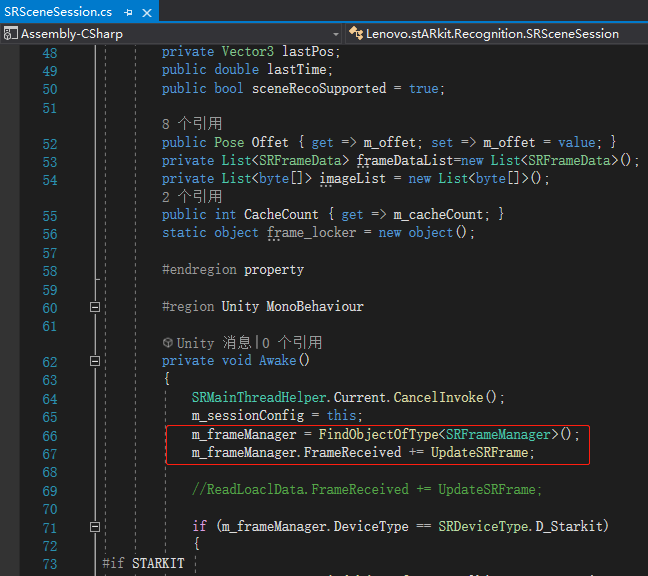648x576 pixels.
Task: Click the '0 个引用' code lens above Awake
Action: point(292,343)
